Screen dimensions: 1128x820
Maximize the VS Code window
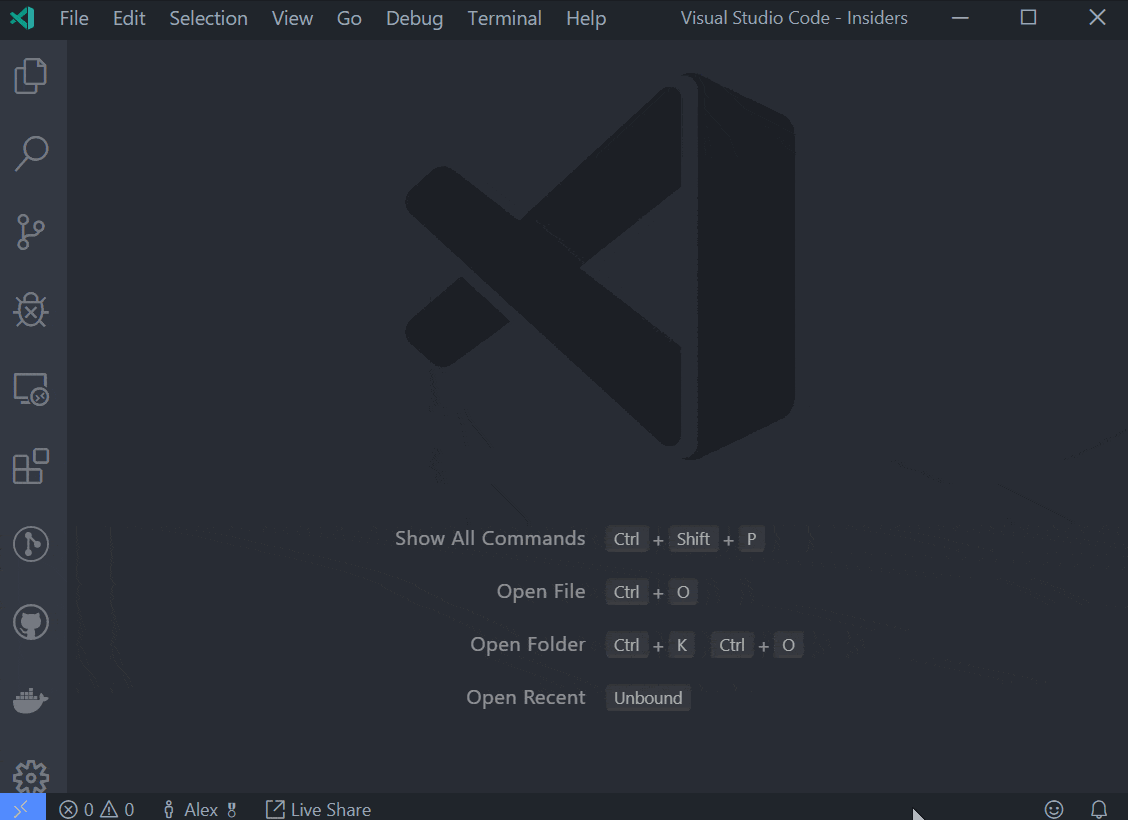pyautogui.click(x=1028, y=18)
